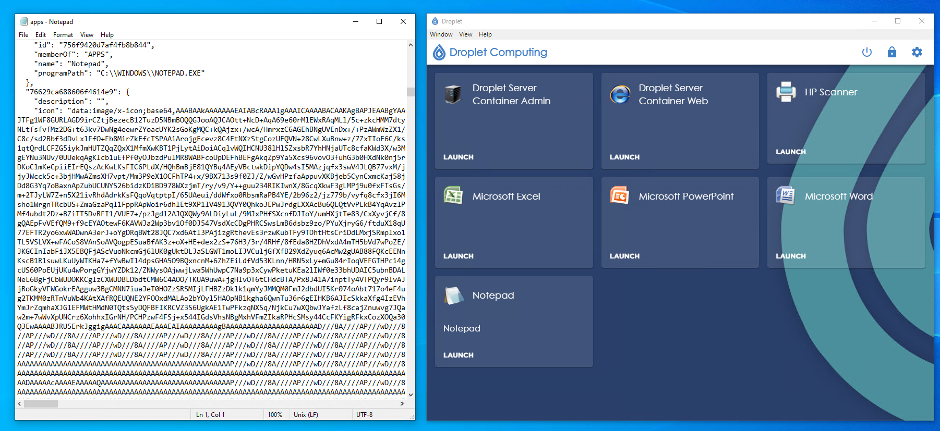The height and width of the screenshot is (431, 941).
Task: Open the Window menu in Droplet
Action: pos(441,34)
